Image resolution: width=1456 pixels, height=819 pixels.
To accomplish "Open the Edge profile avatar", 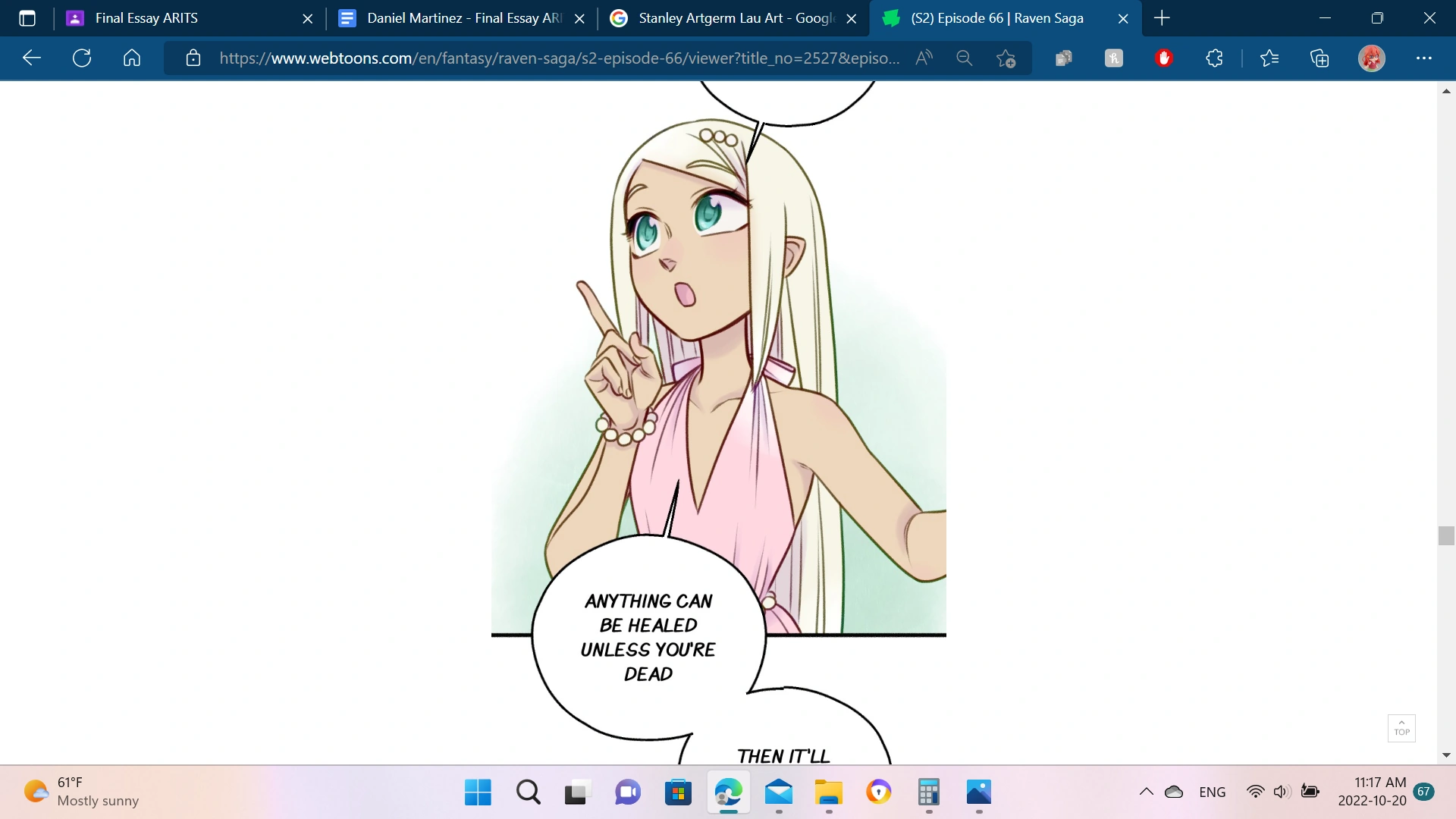I will tap(1371, 58).
